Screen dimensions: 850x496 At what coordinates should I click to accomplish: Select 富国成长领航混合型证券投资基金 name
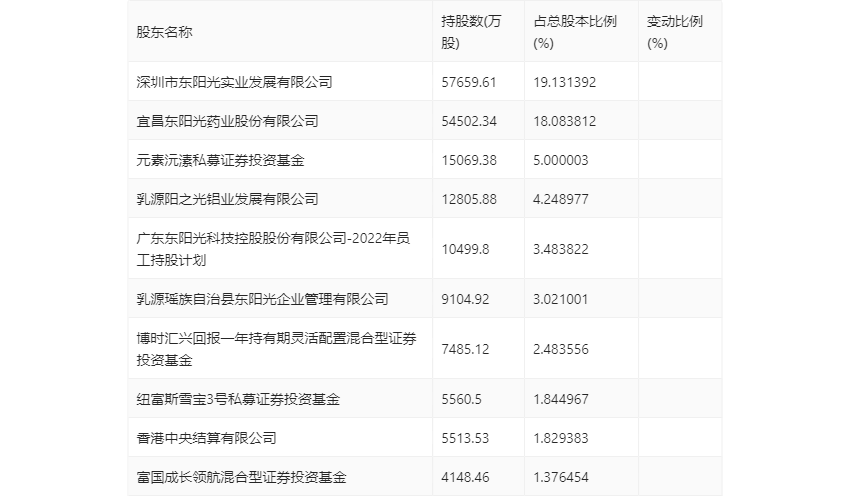pyautogui.click(x=241, y=477)
